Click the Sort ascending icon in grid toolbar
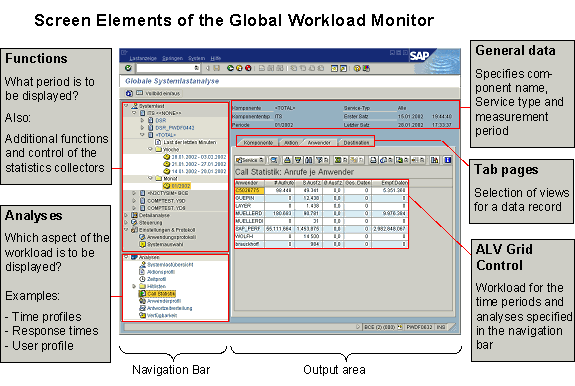Image resolution: width=575 pixels, height=386 pixels. [287, 160]
